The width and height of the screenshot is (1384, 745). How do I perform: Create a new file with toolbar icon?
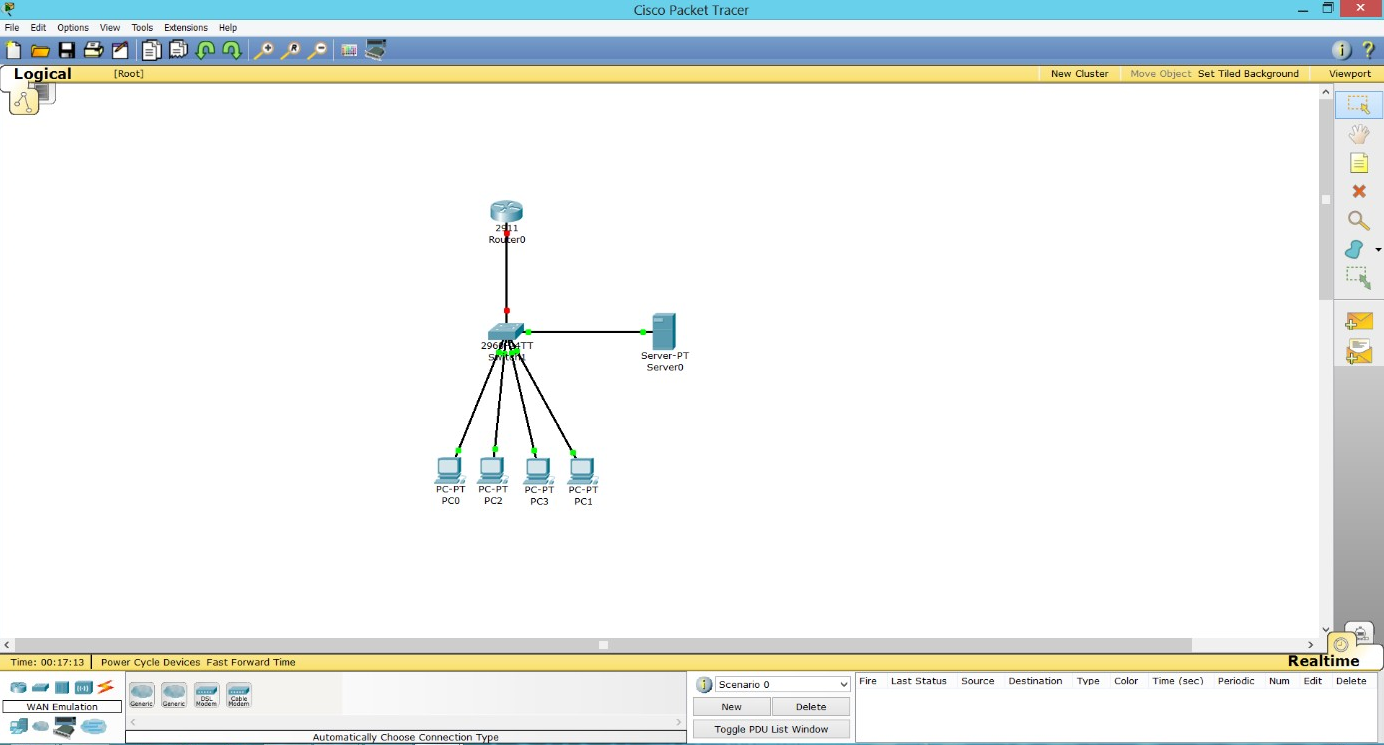(13, 50)
